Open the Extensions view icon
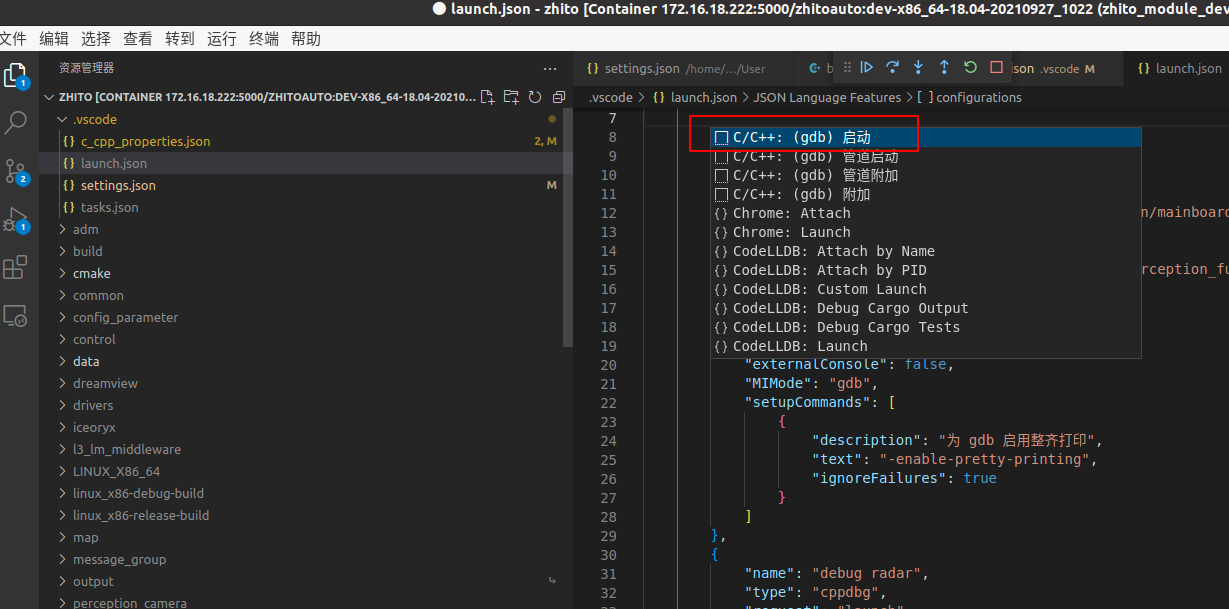Image resolution: width=1229 pixels, height=609 pixels. [x=16, y=267]
